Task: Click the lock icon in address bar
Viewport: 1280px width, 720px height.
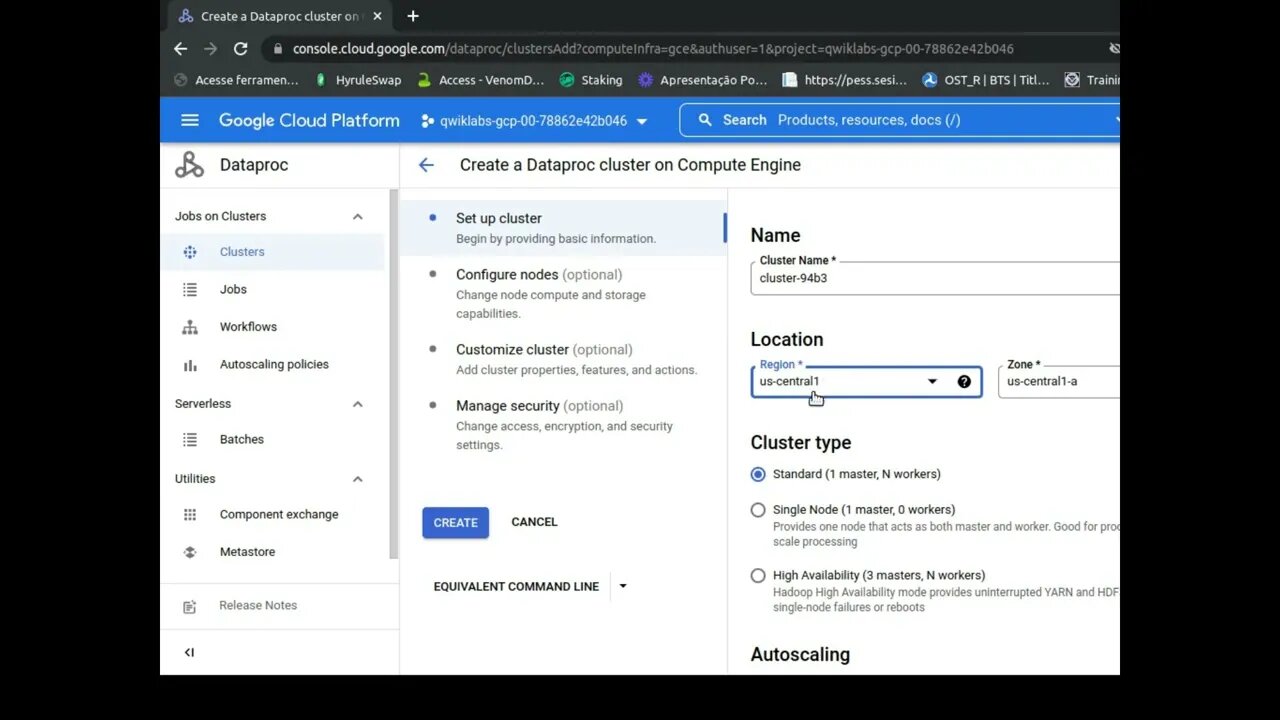Action: 278,48
